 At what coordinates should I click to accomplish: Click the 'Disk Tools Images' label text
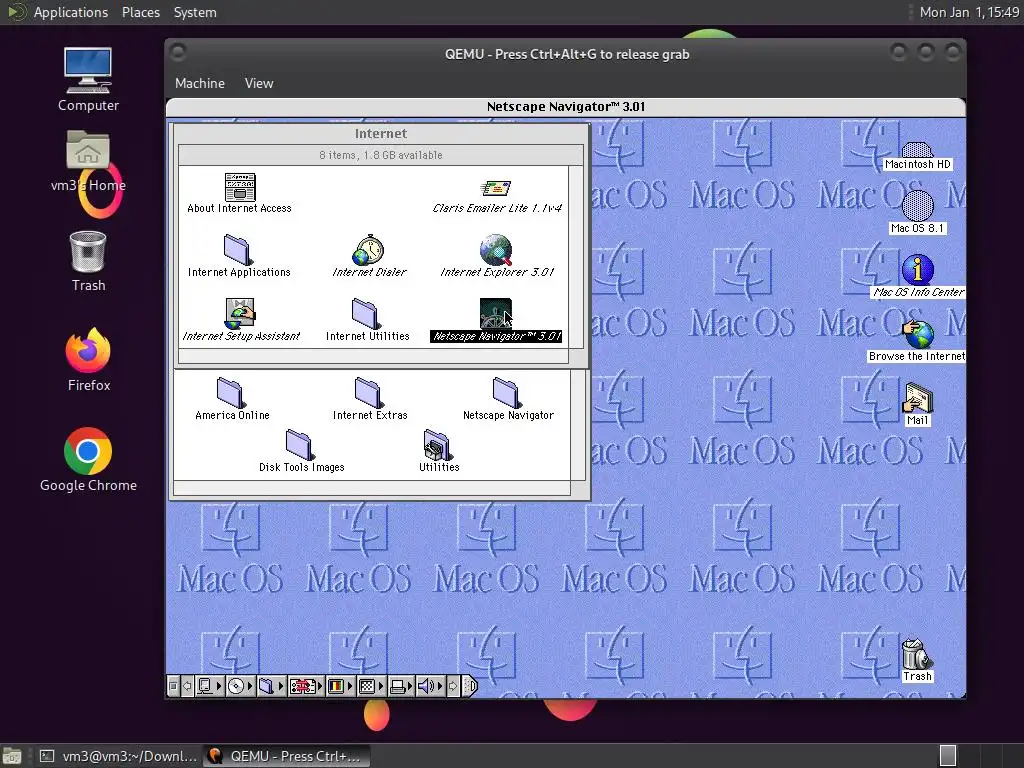tap(301, 467)
